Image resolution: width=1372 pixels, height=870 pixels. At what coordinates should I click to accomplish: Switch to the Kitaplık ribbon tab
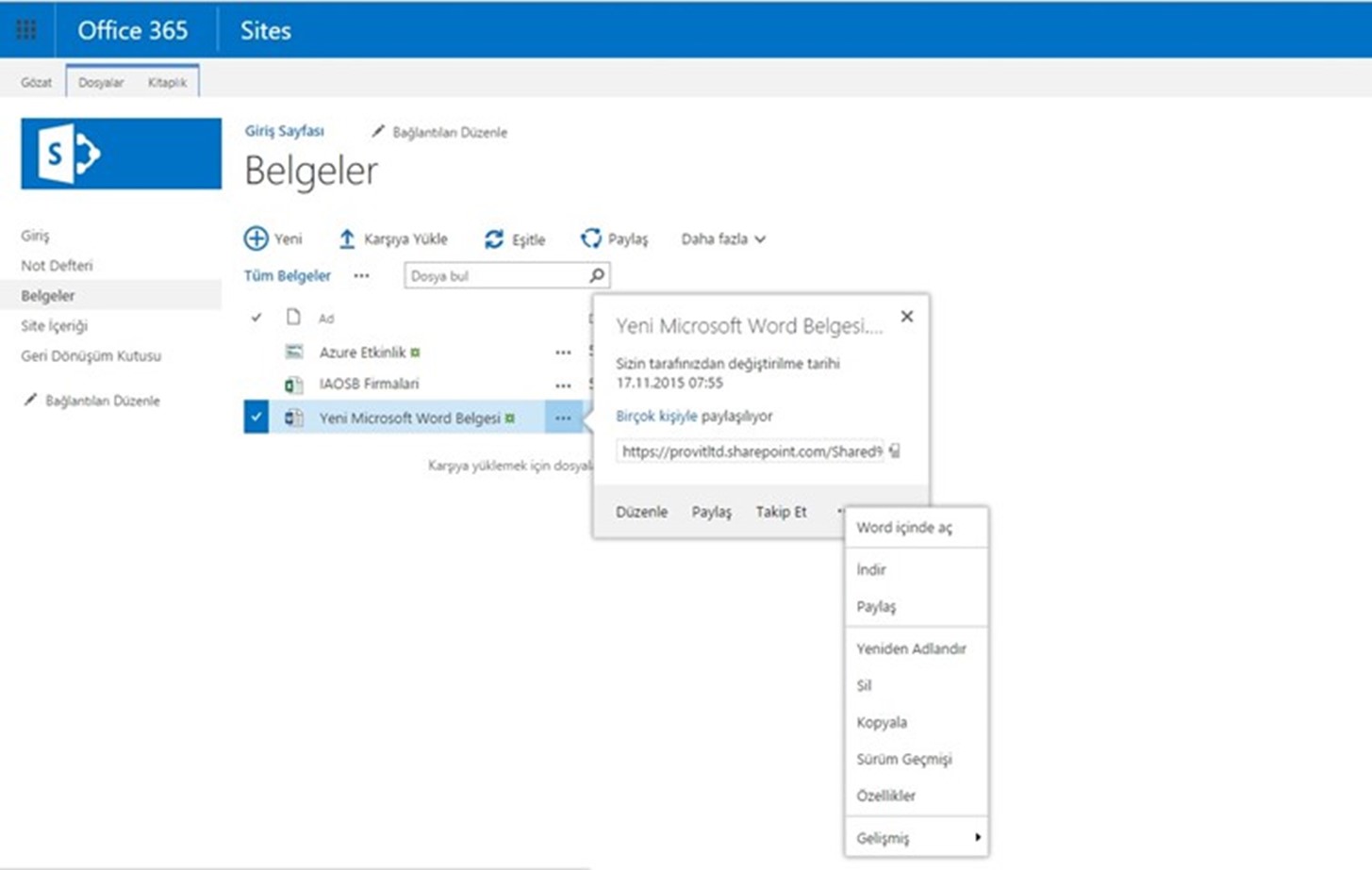pos(167,83)
